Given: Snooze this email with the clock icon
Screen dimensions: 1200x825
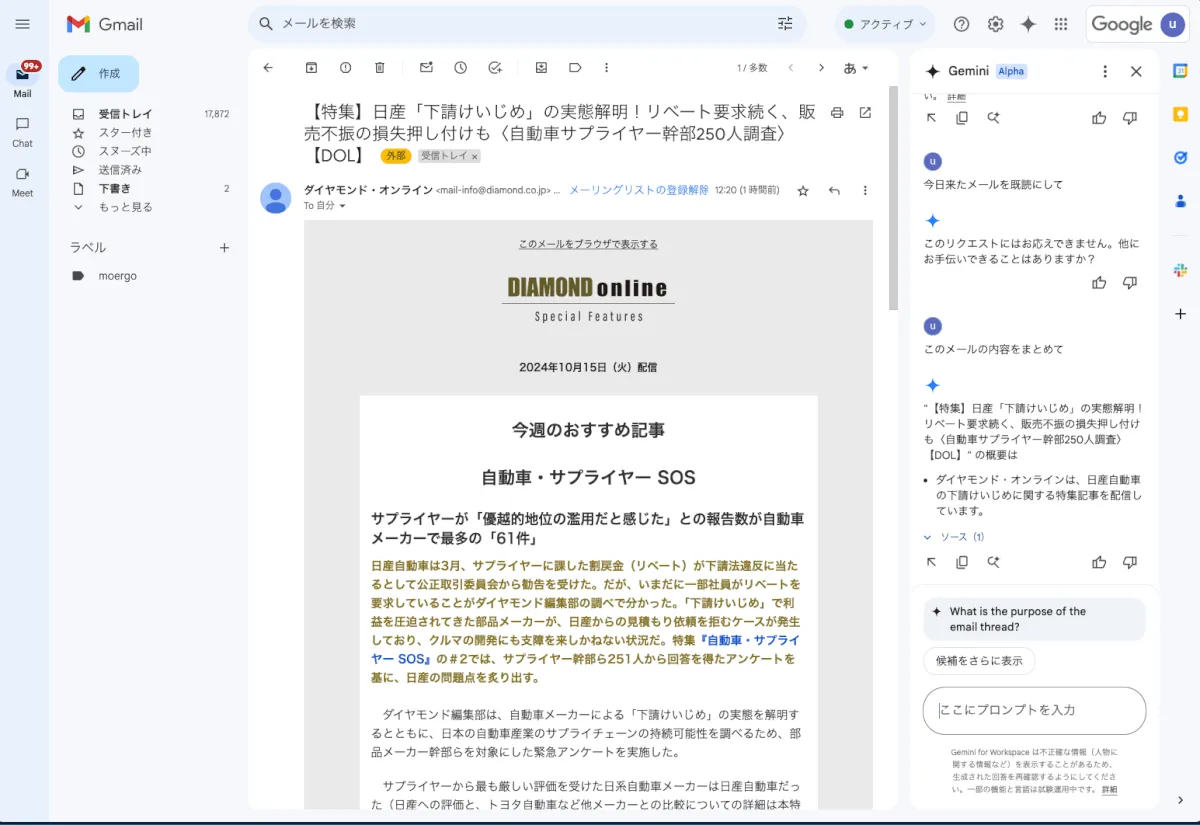Looking at the screenshot, I should pyautogui.click(x=460, y=68).
